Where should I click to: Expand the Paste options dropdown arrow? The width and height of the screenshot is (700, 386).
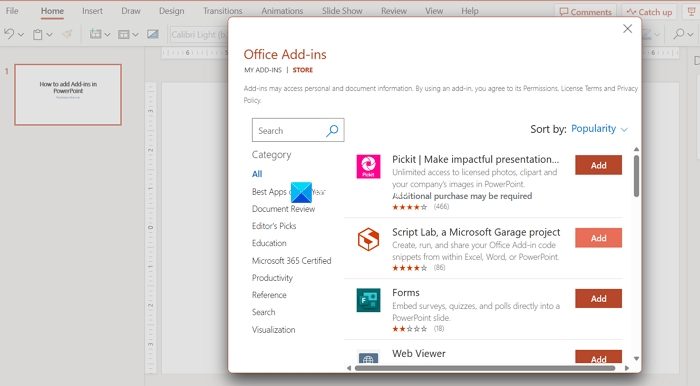(x=49, y=34)
